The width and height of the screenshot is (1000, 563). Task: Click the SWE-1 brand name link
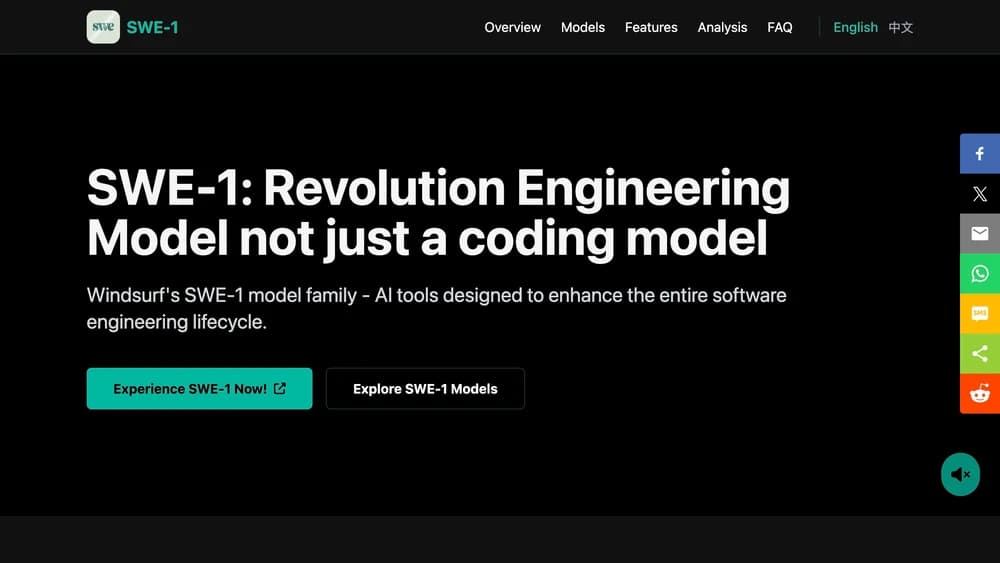point(152,27)
